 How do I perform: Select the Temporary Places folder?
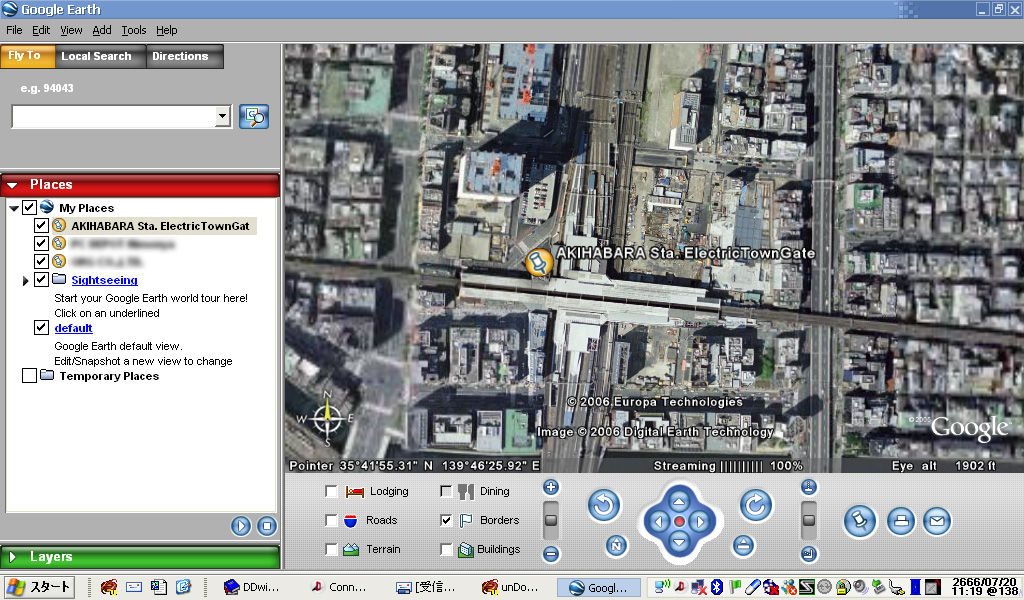[109, 376]
